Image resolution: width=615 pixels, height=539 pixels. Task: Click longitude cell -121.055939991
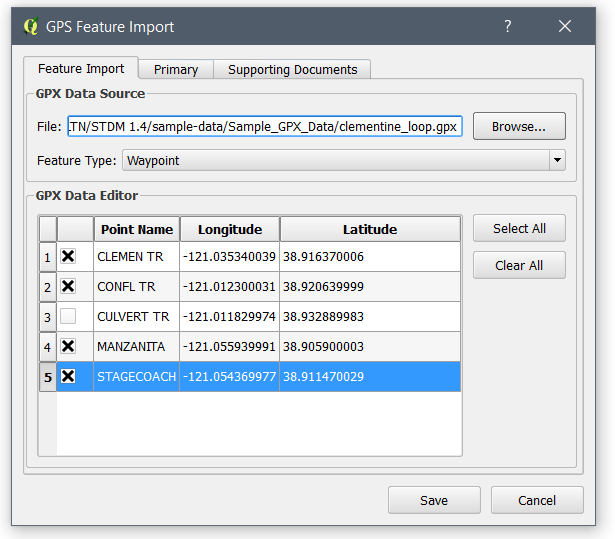tap(229, 346)
